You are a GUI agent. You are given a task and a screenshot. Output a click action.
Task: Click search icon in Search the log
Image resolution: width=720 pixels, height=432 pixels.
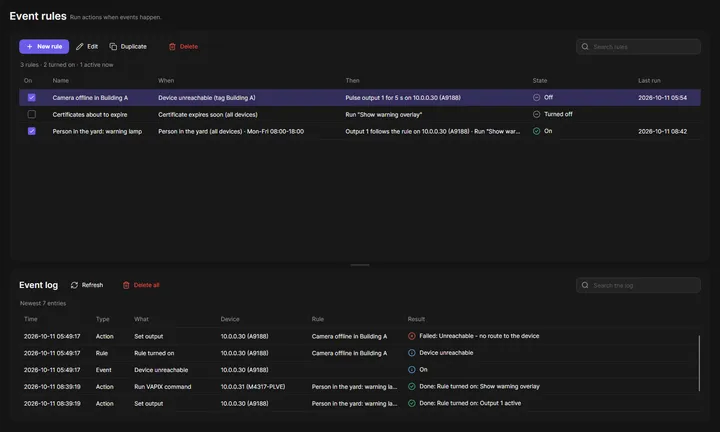pos(585,285)
